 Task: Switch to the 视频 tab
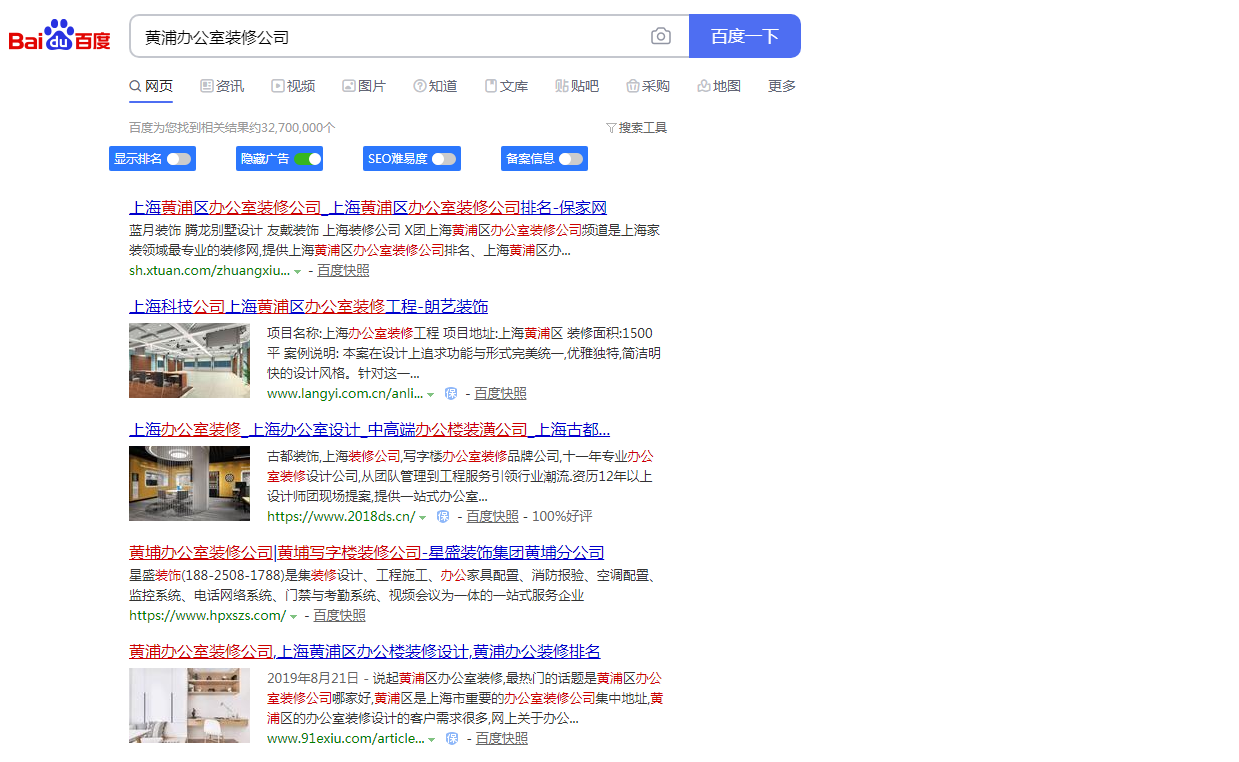[293, 87]
